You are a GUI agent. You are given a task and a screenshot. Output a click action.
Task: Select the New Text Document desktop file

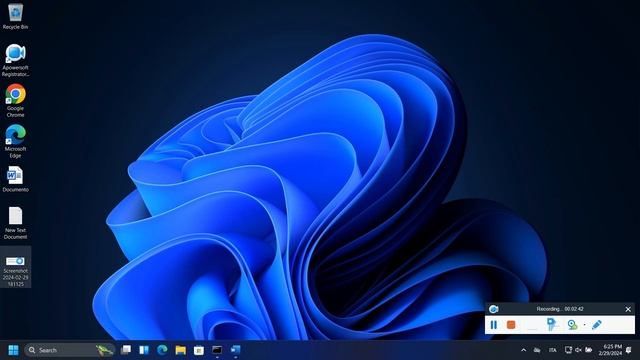tap(16, 223)
